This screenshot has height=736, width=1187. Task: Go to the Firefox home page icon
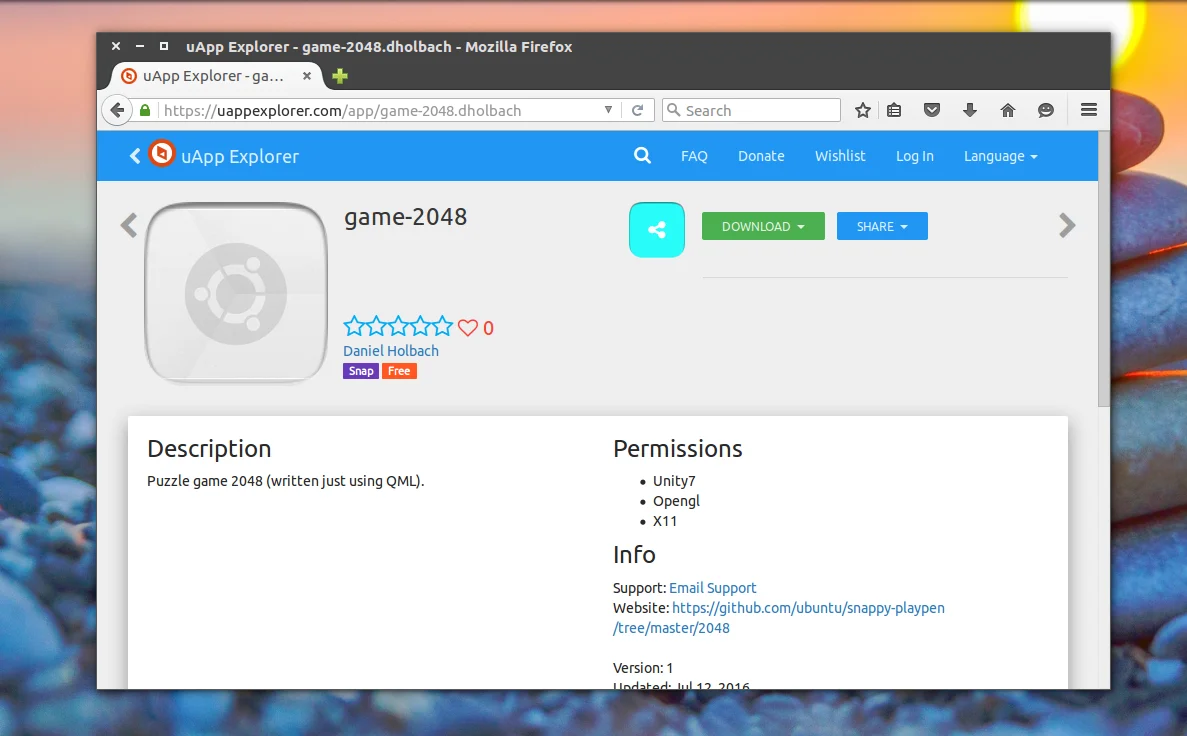tap(1008, 111)
